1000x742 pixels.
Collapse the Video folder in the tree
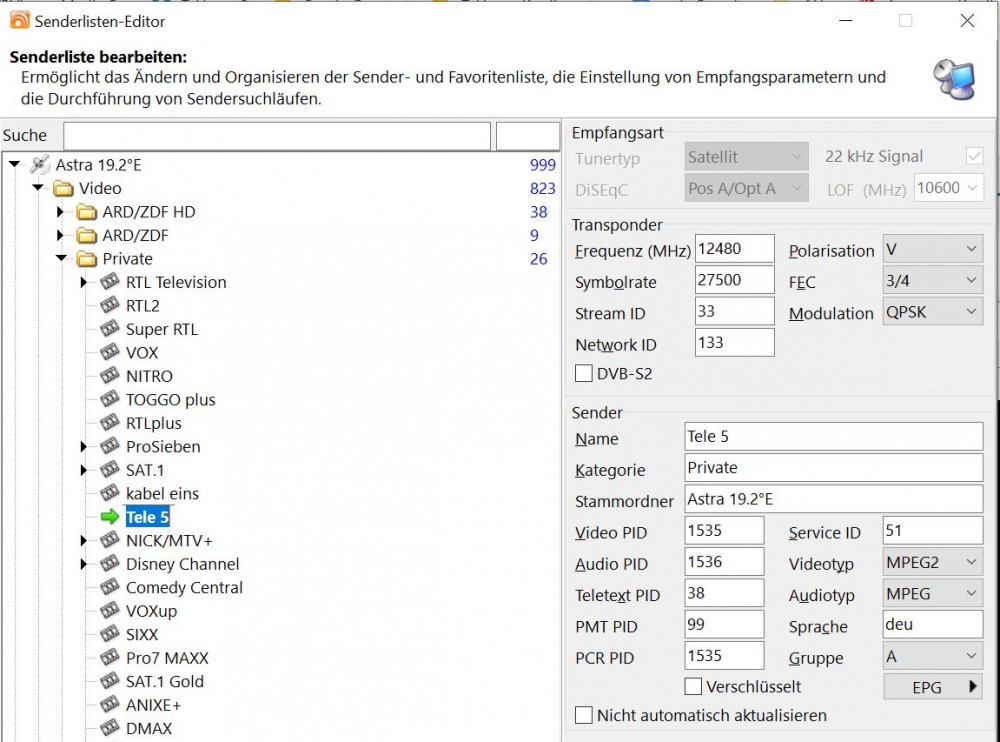coord(38,187)
